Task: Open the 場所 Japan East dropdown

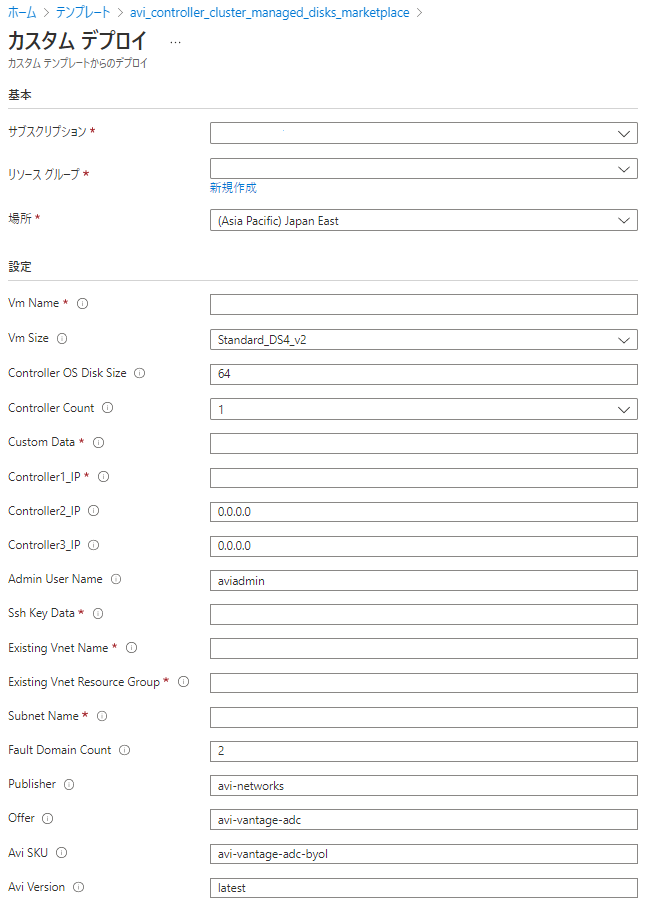Action: [x=424, y=221]
